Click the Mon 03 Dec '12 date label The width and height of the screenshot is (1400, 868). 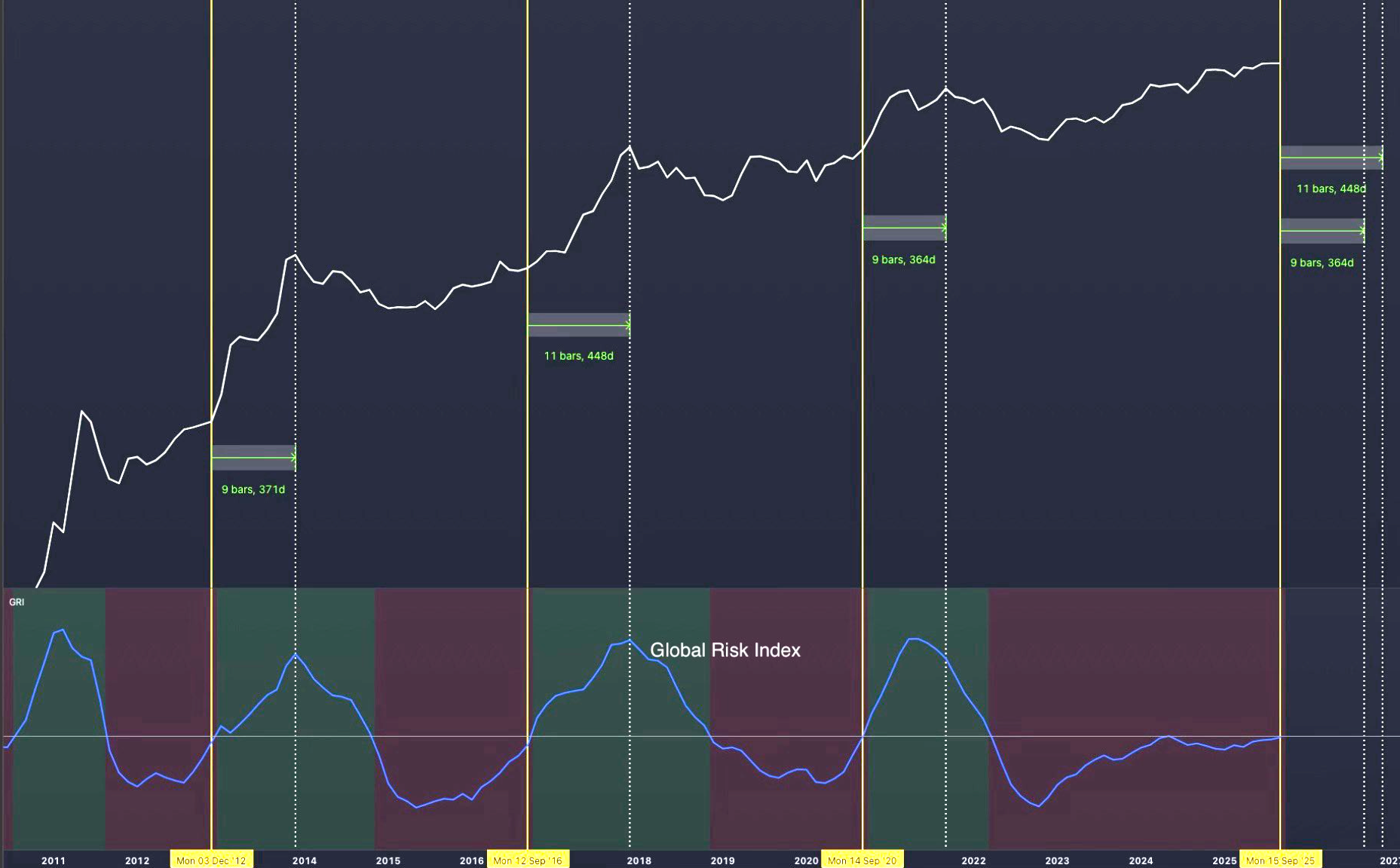tap(211, 860)
